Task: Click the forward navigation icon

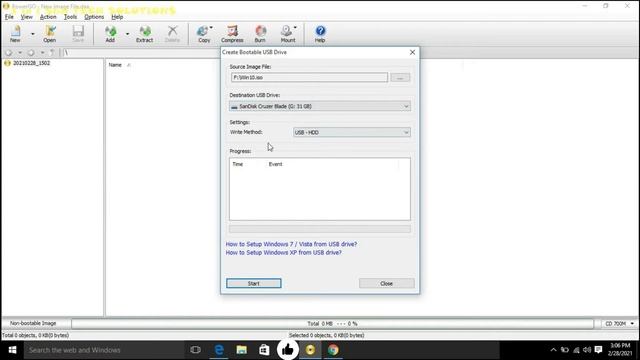Action: click(31, 53)
